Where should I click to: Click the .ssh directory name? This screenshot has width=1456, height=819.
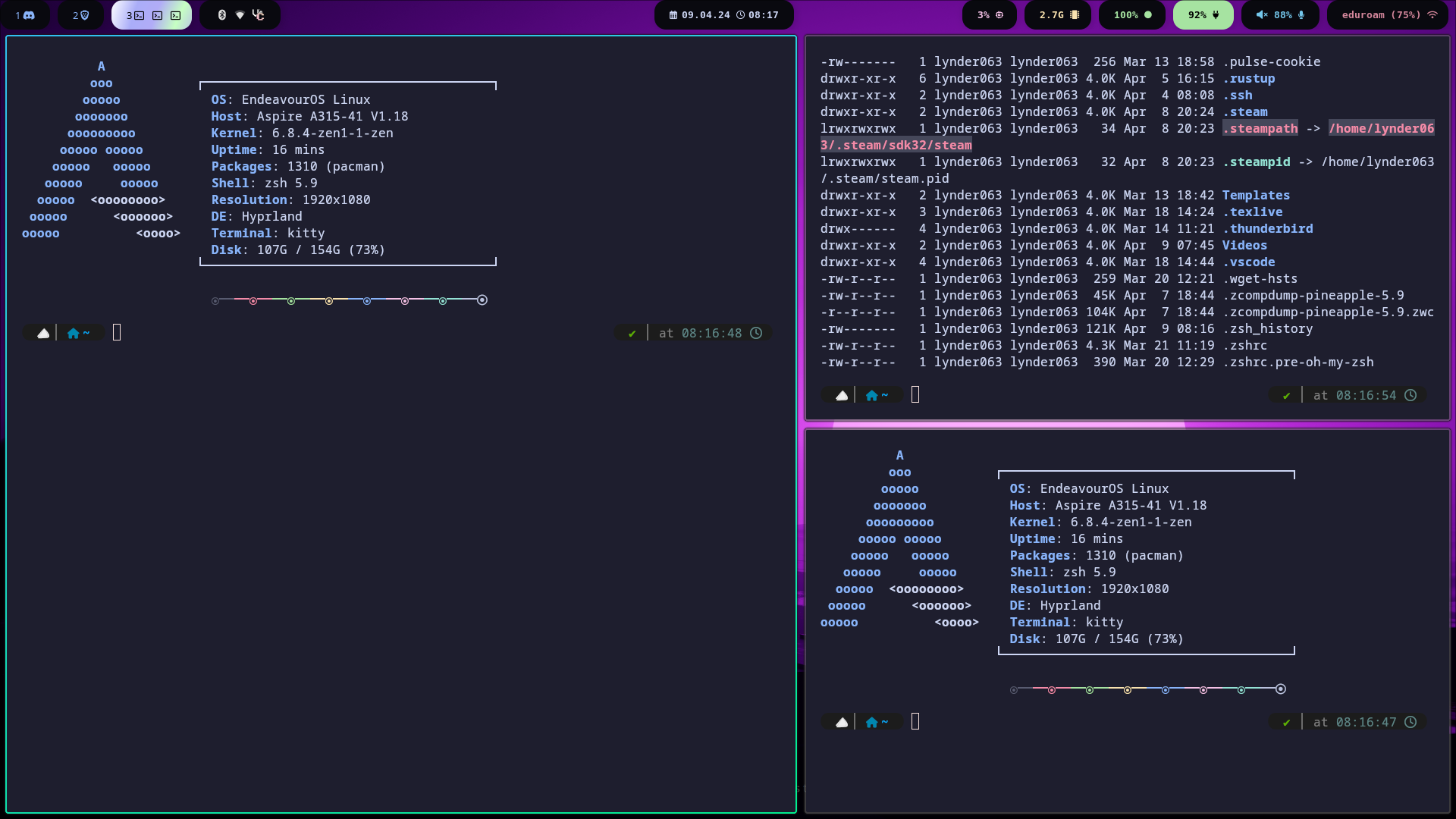coord(1238,95)
